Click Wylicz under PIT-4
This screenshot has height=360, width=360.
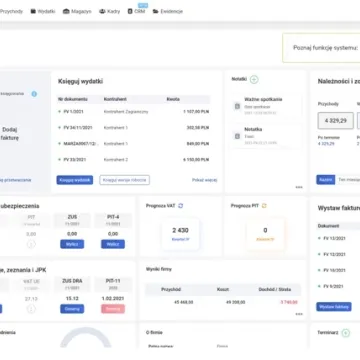pyautogui.click(x=113, y=244)
